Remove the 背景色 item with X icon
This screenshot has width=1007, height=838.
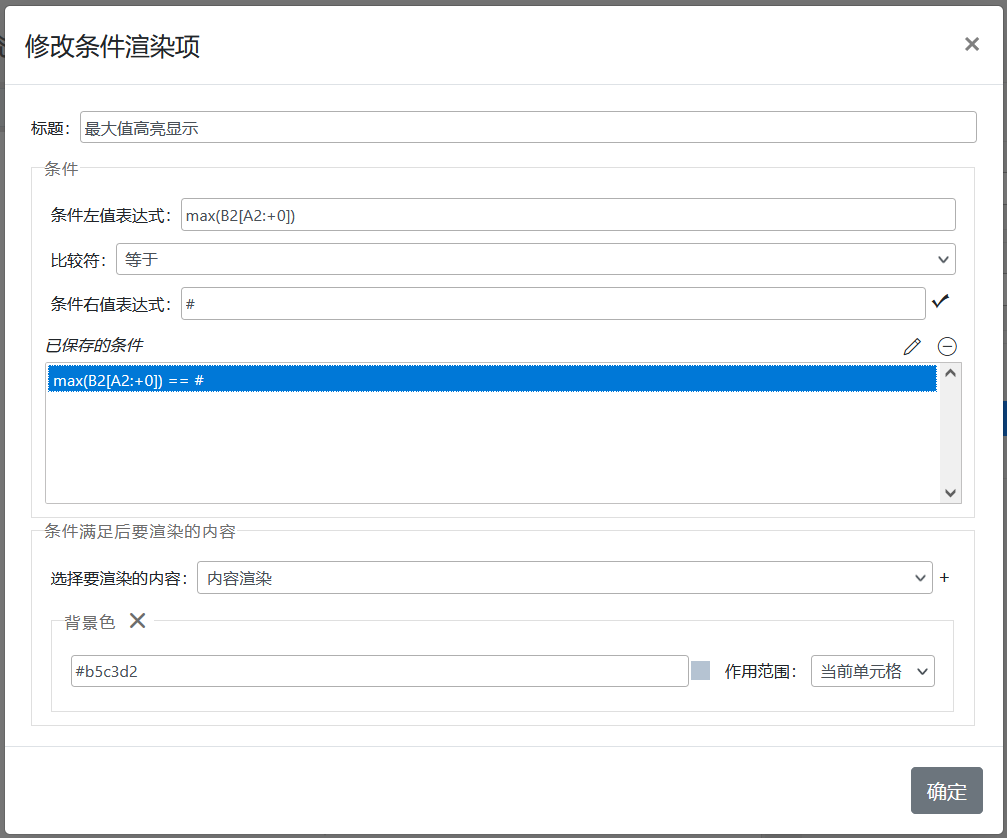click(x=137, y=620)
